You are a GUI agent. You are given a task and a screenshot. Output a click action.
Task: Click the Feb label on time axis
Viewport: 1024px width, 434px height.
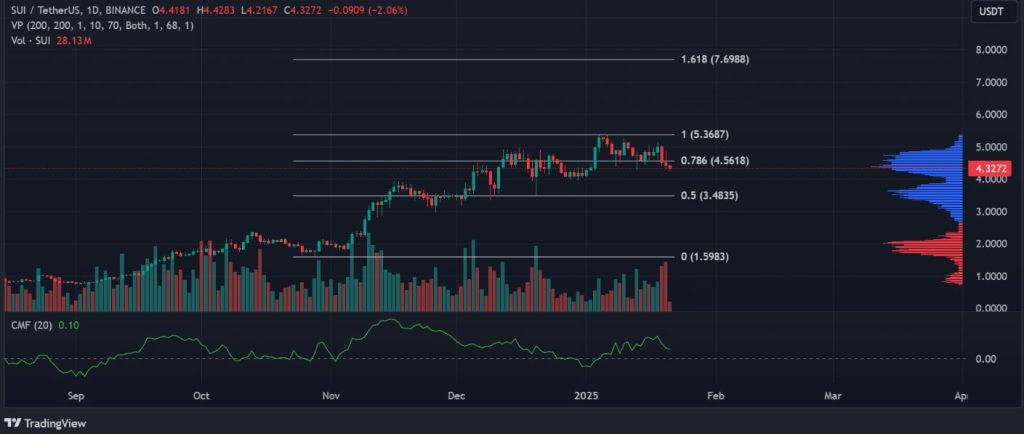pyautogui.click(x=715, y=396)
